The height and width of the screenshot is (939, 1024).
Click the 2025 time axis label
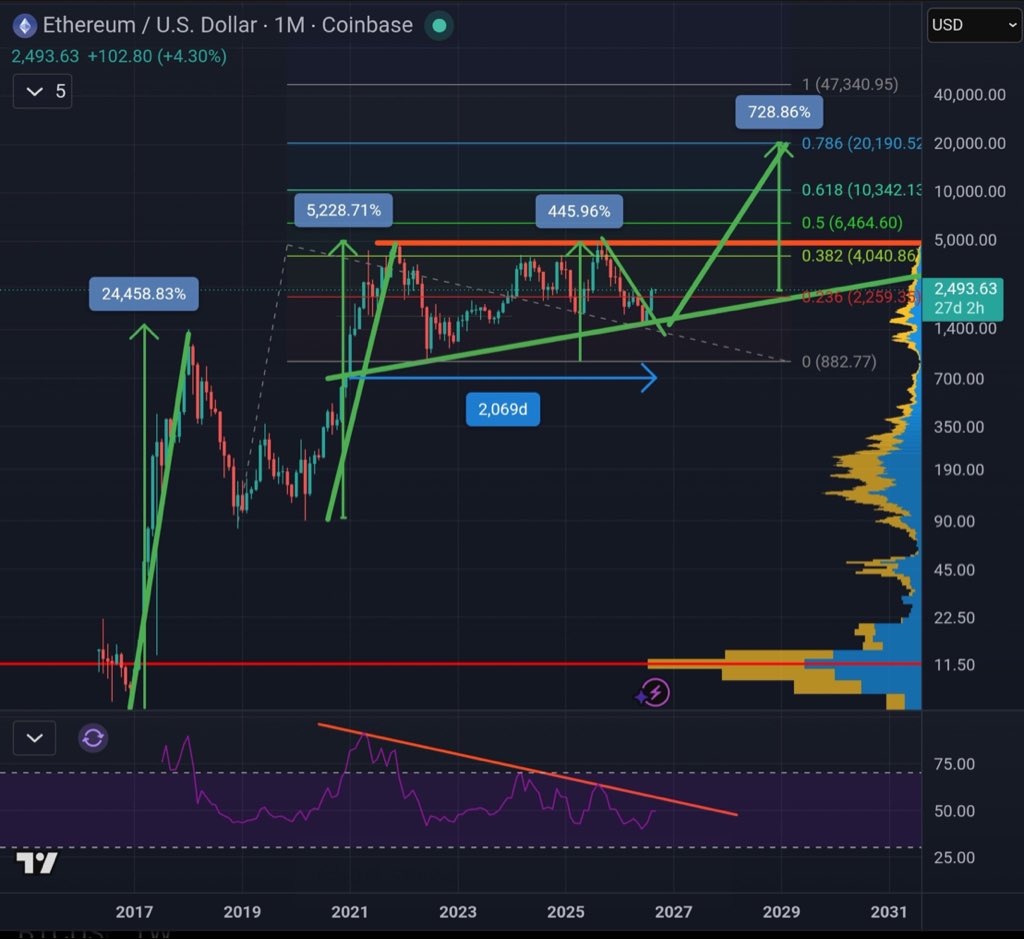pos(566,912)
